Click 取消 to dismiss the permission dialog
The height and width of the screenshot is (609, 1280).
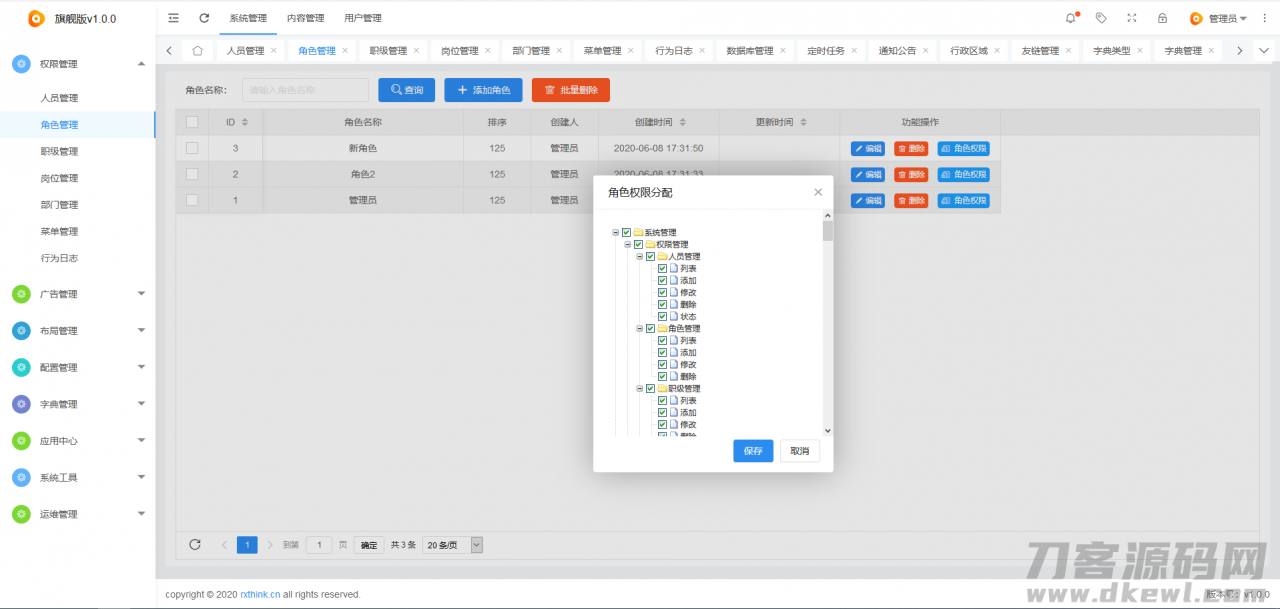[x=799, y=451]
